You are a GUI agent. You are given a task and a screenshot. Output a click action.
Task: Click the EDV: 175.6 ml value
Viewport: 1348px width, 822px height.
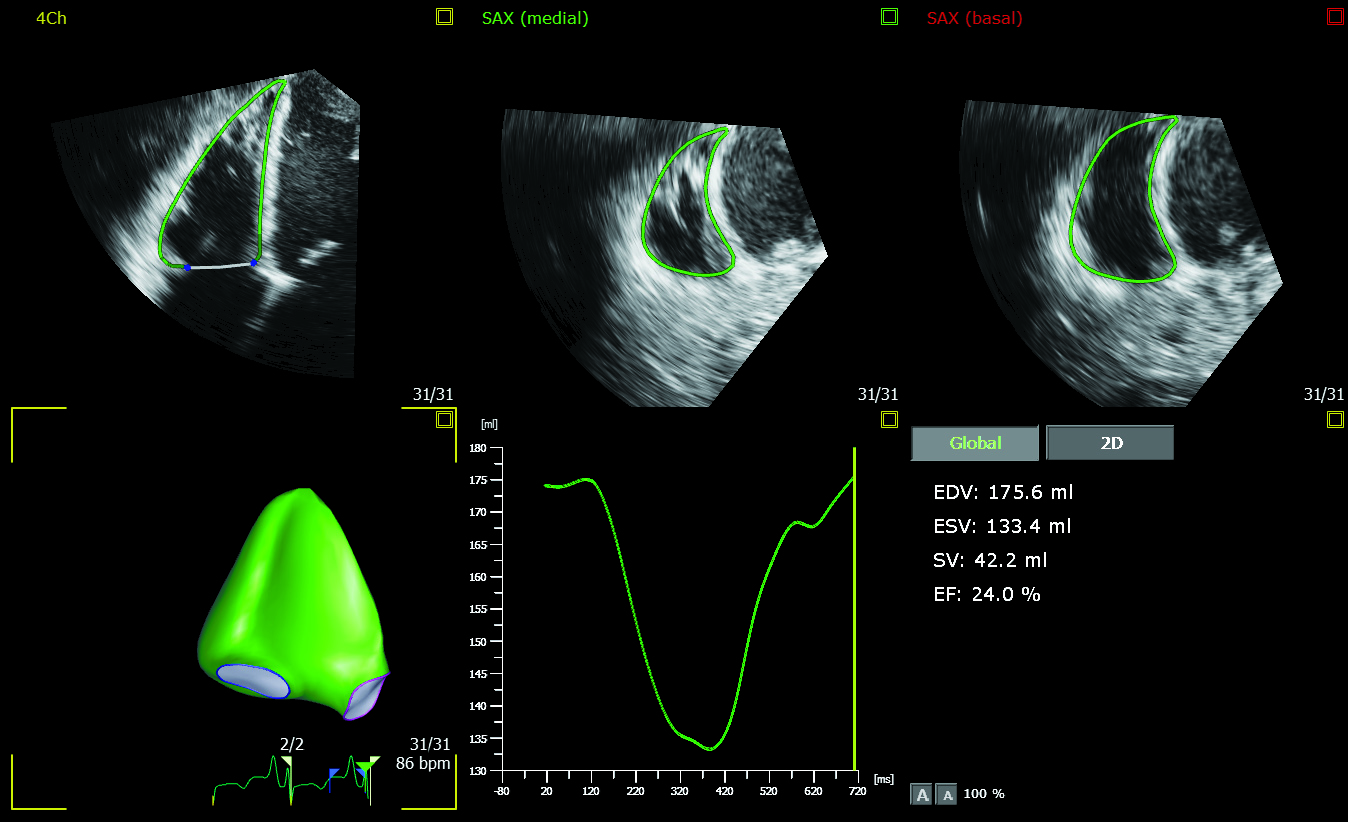click(1003, 492)
